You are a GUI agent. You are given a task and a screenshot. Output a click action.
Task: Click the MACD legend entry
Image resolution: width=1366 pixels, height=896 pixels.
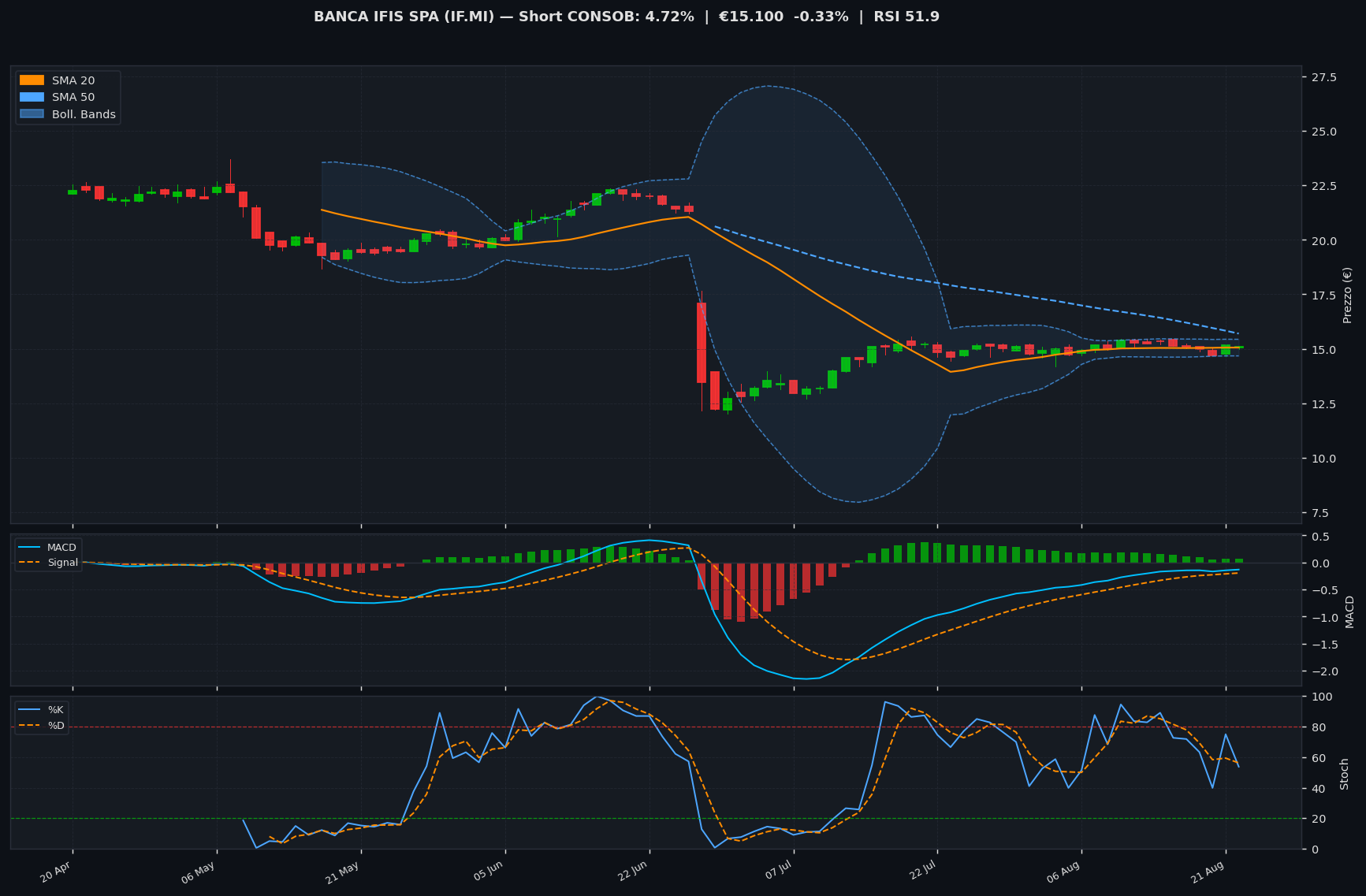(x=48, y=548)
